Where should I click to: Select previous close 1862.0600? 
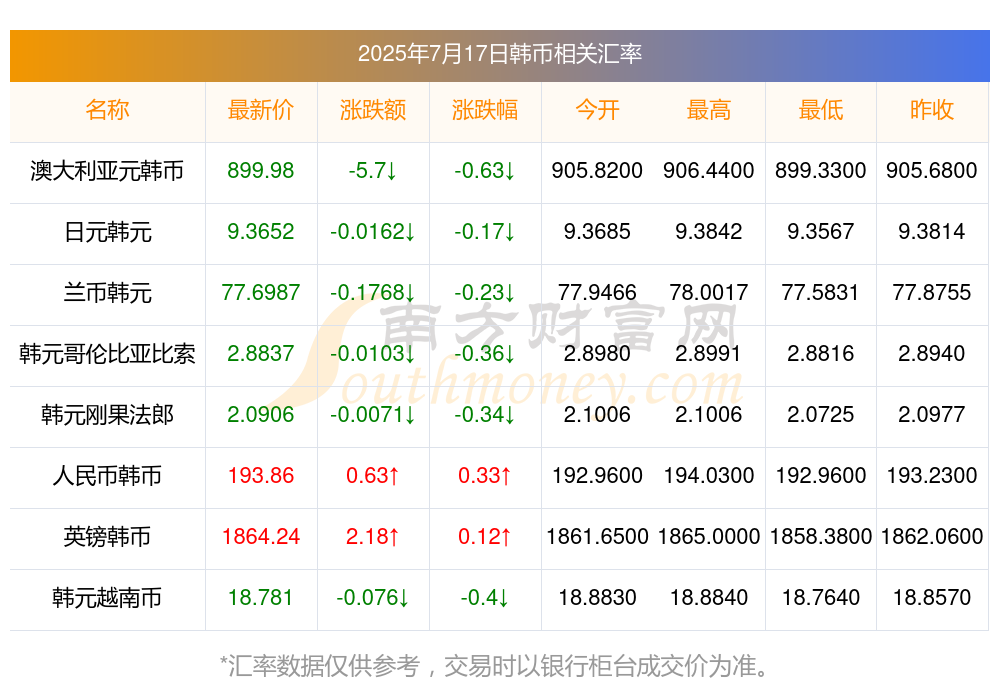(x=932, y=537)
